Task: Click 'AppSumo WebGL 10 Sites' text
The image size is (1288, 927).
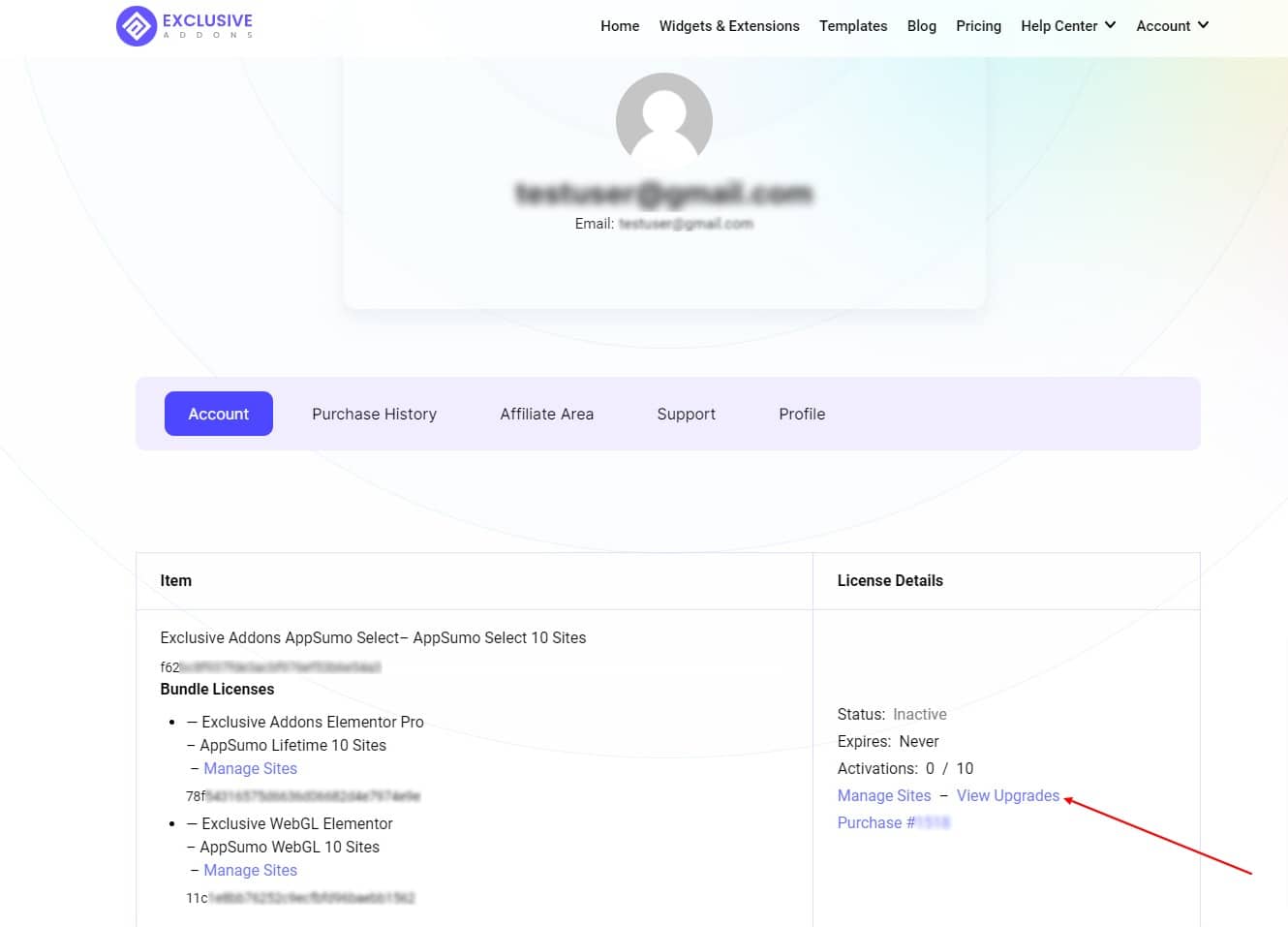Action: coord(290,847)
